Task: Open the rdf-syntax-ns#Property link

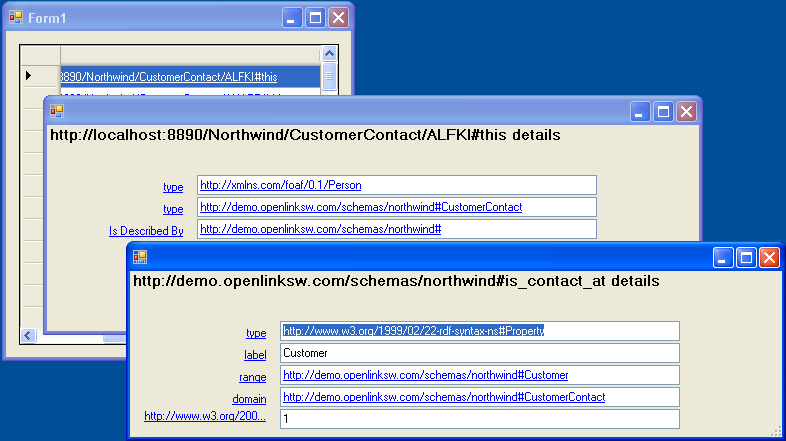Action: pyautogui.click(x=413, y=331)
